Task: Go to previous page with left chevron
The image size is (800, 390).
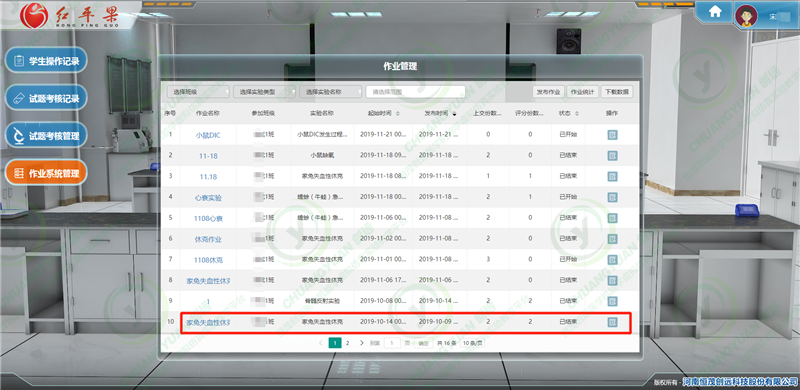Action: pos(320,343)
